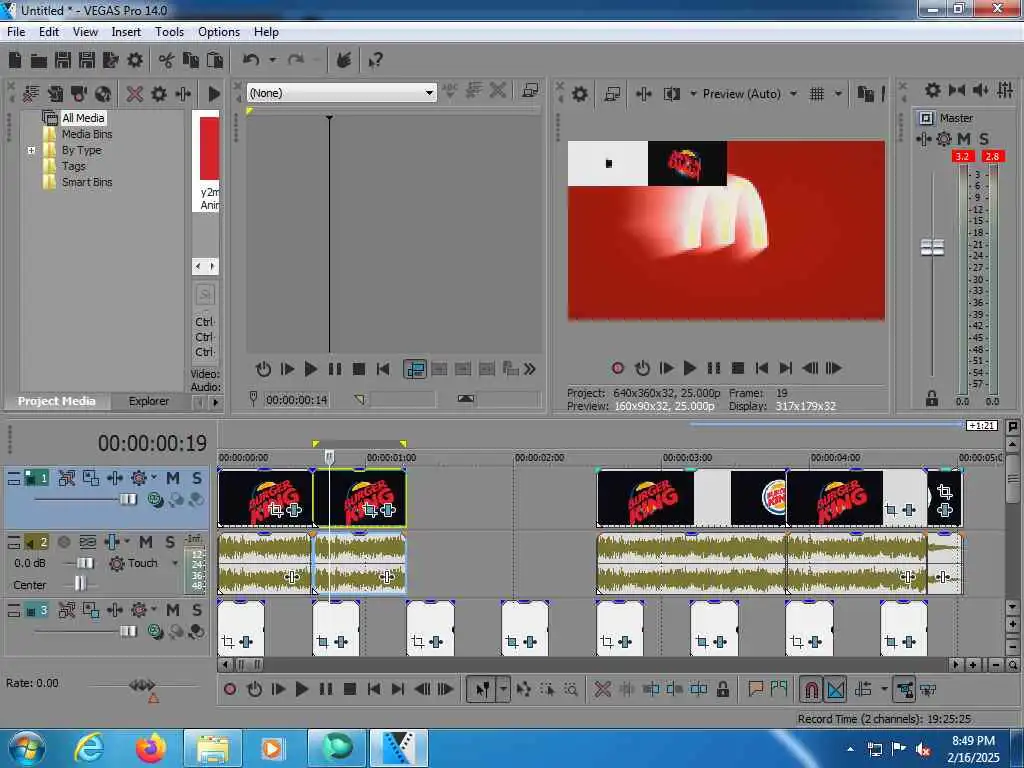Screen dimensions: 1024x768
Task: Adjust the Master volume fader
Action: (x=932, y=248)
